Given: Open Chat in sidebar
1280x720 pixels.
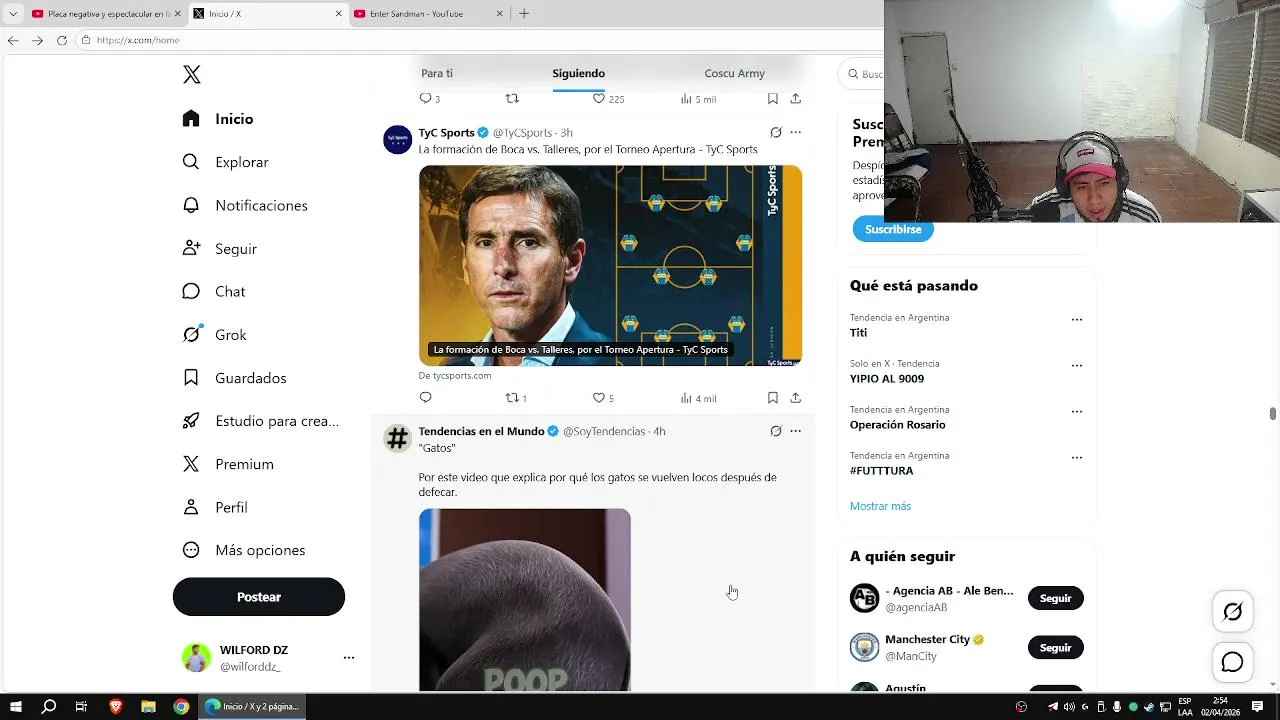Looking at the screenshot, I should (213, 291).
